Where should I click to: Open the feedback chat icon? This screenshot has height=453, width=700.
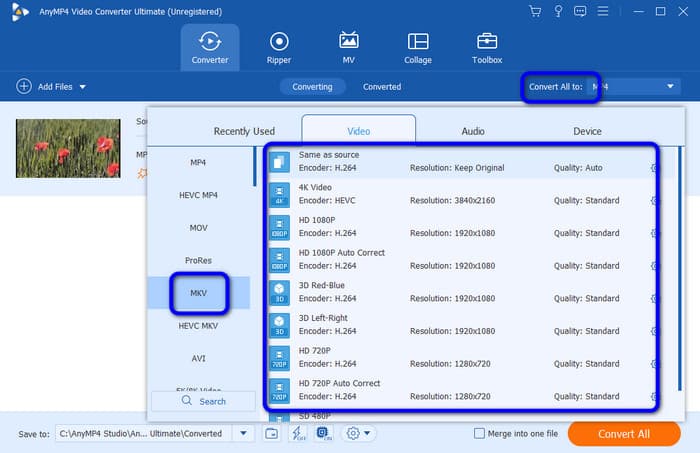click(x=580, y=11)
